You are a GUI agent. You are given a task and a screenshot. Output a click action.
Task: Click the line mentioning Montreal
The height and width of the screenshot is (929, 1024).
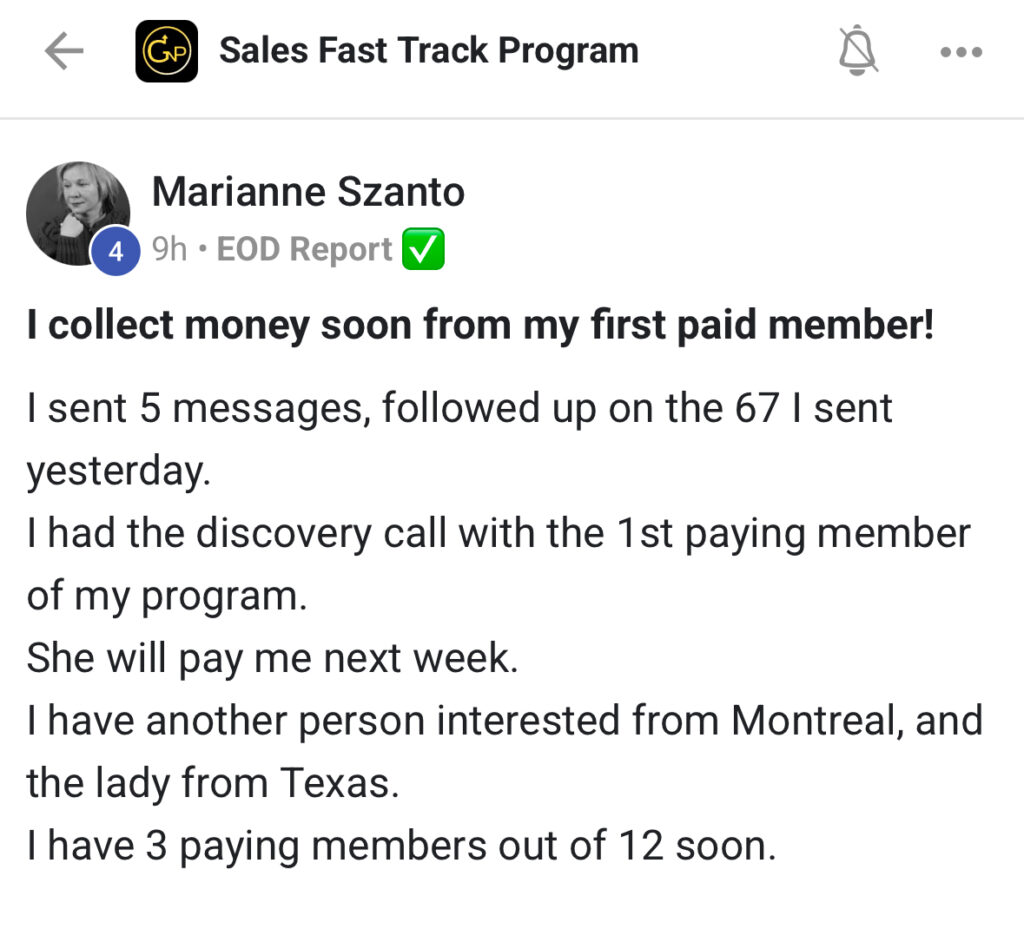[504, 720]
